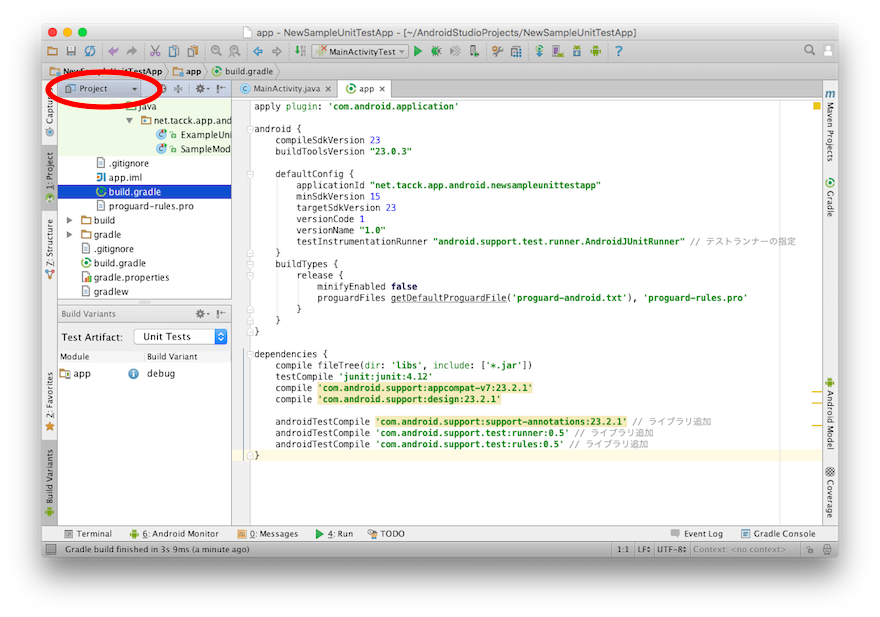This screenshot has height=617, width=880.
Task: Open the Gradle side panel tab
Action: [830, 197]
